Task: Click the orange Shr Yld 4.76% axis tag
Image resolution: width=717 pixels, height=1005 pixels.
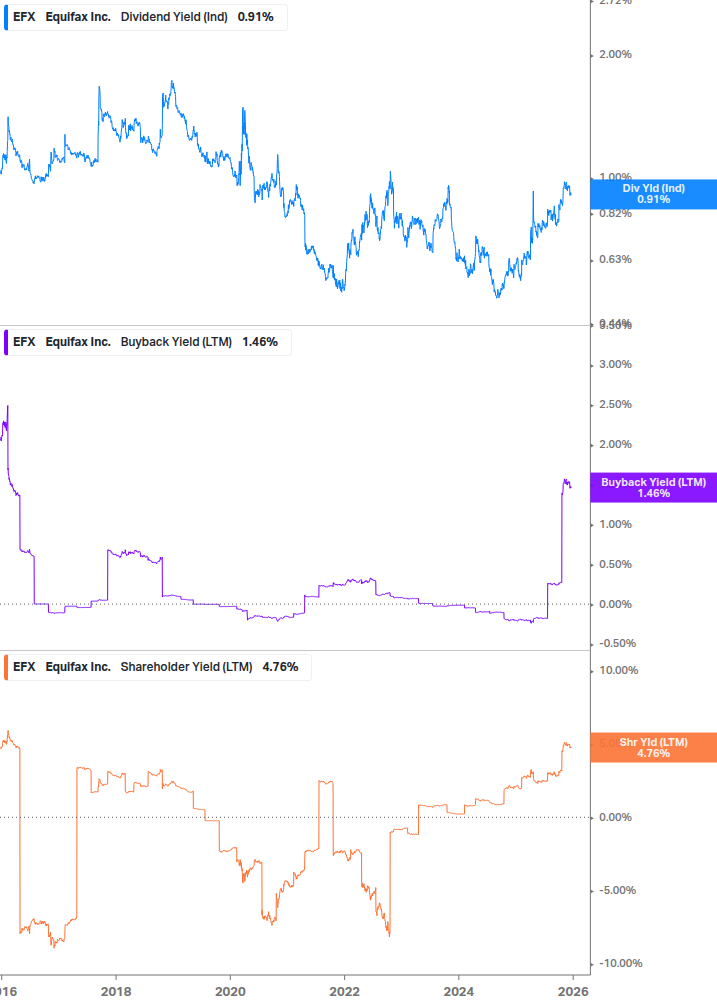Action: click(654, 747)
